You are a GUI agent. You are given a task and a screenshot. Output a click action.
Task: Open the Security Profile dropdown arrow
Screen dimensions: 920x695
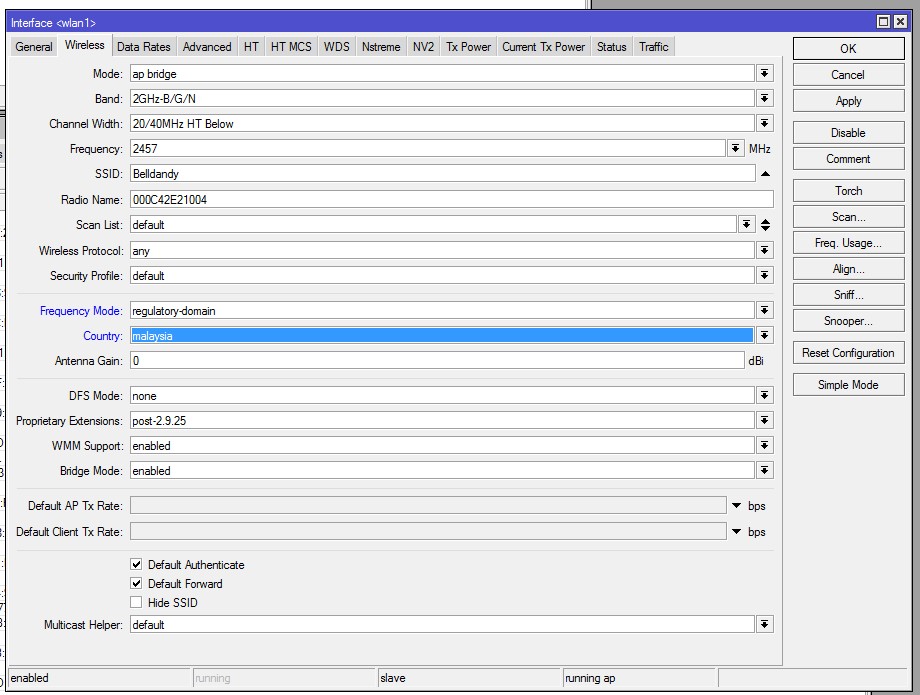pos(765,276)
